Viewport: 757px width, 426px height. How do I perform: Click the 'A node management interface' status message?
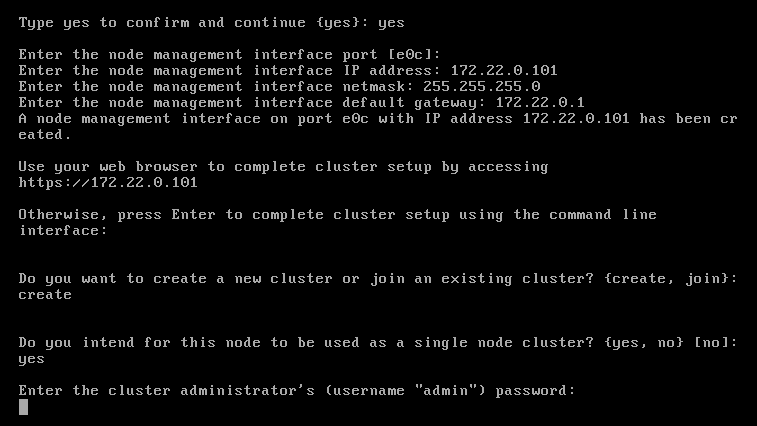pyautogui.click(x=378, y=127)
